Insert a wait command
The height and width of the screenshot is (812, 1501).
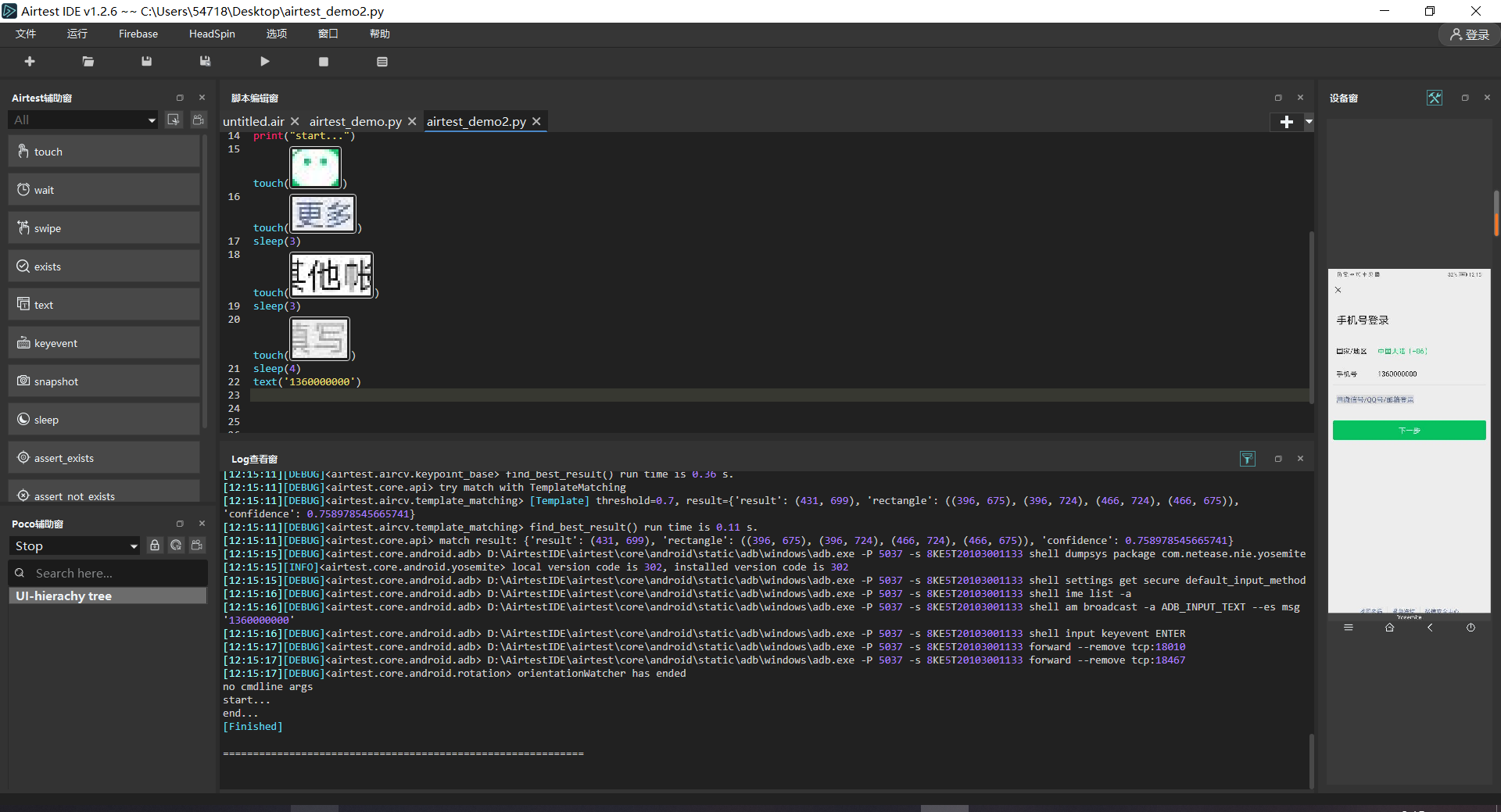(104, 190)
